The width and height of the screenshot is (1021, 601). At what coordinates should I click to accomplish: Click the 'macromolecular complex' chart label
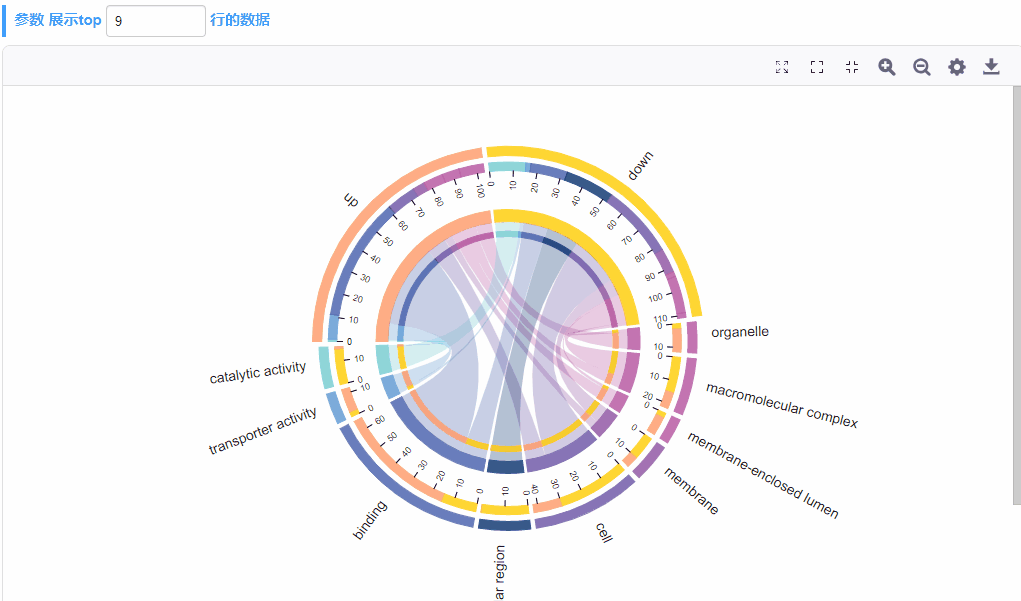tap(782, 405)
